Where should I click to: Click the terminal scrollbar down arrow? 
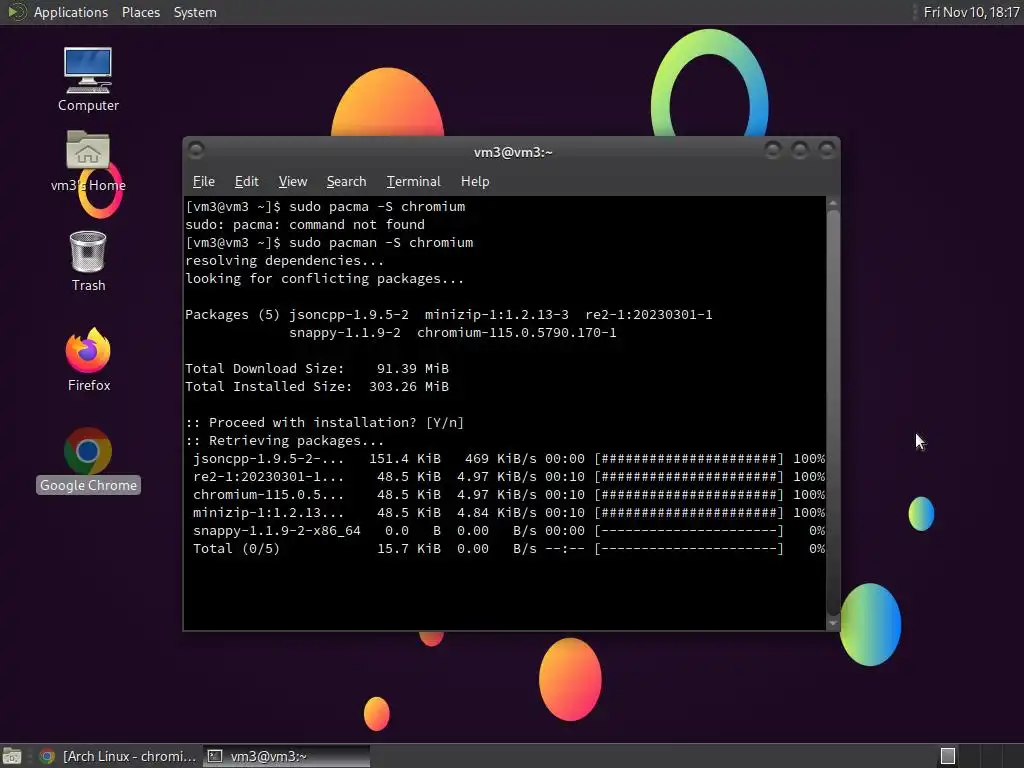[x=833, y=623]
